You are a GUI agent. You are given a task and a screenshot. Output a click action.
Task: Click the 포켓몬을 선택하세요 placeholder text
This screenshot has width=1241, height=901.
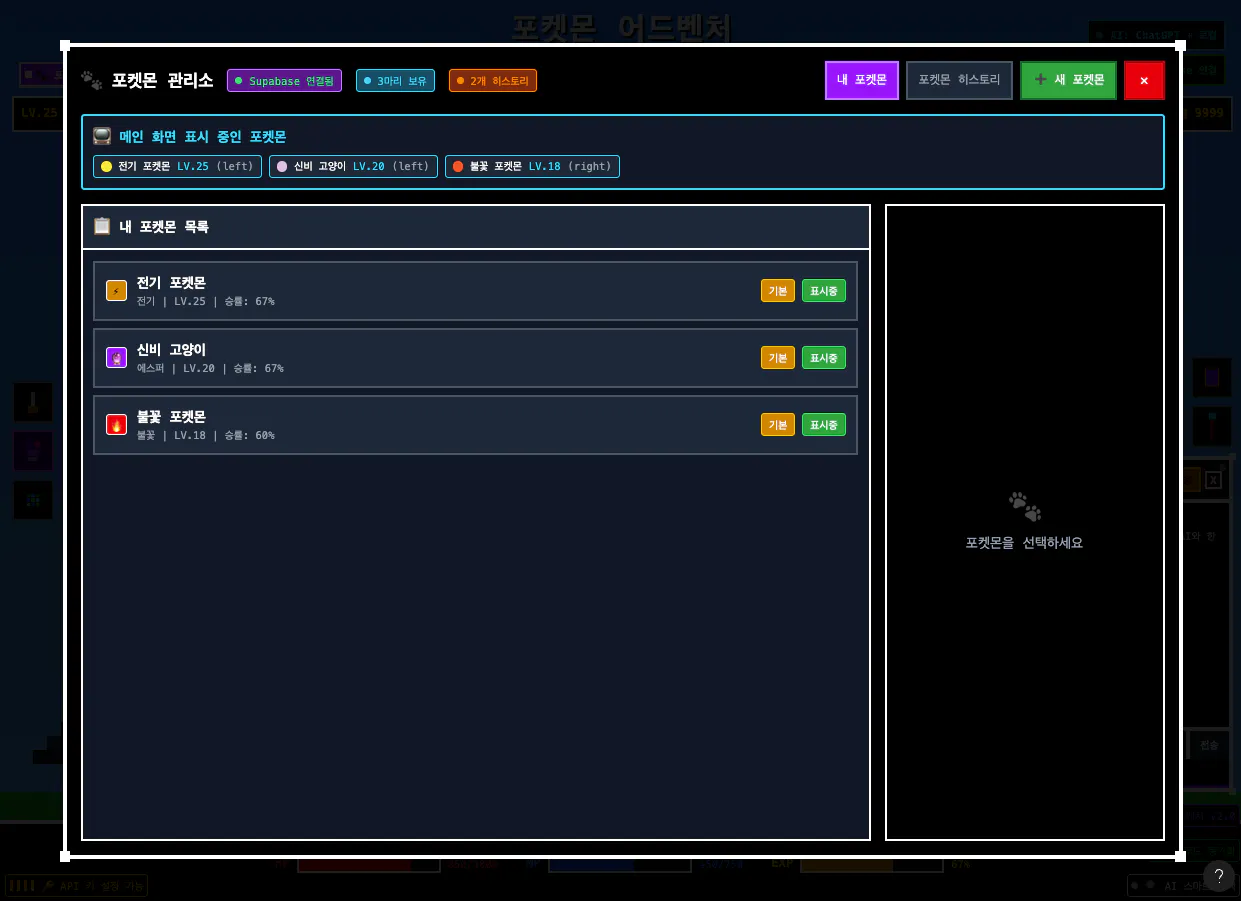pyautogui.click(x=1024, y=543)
